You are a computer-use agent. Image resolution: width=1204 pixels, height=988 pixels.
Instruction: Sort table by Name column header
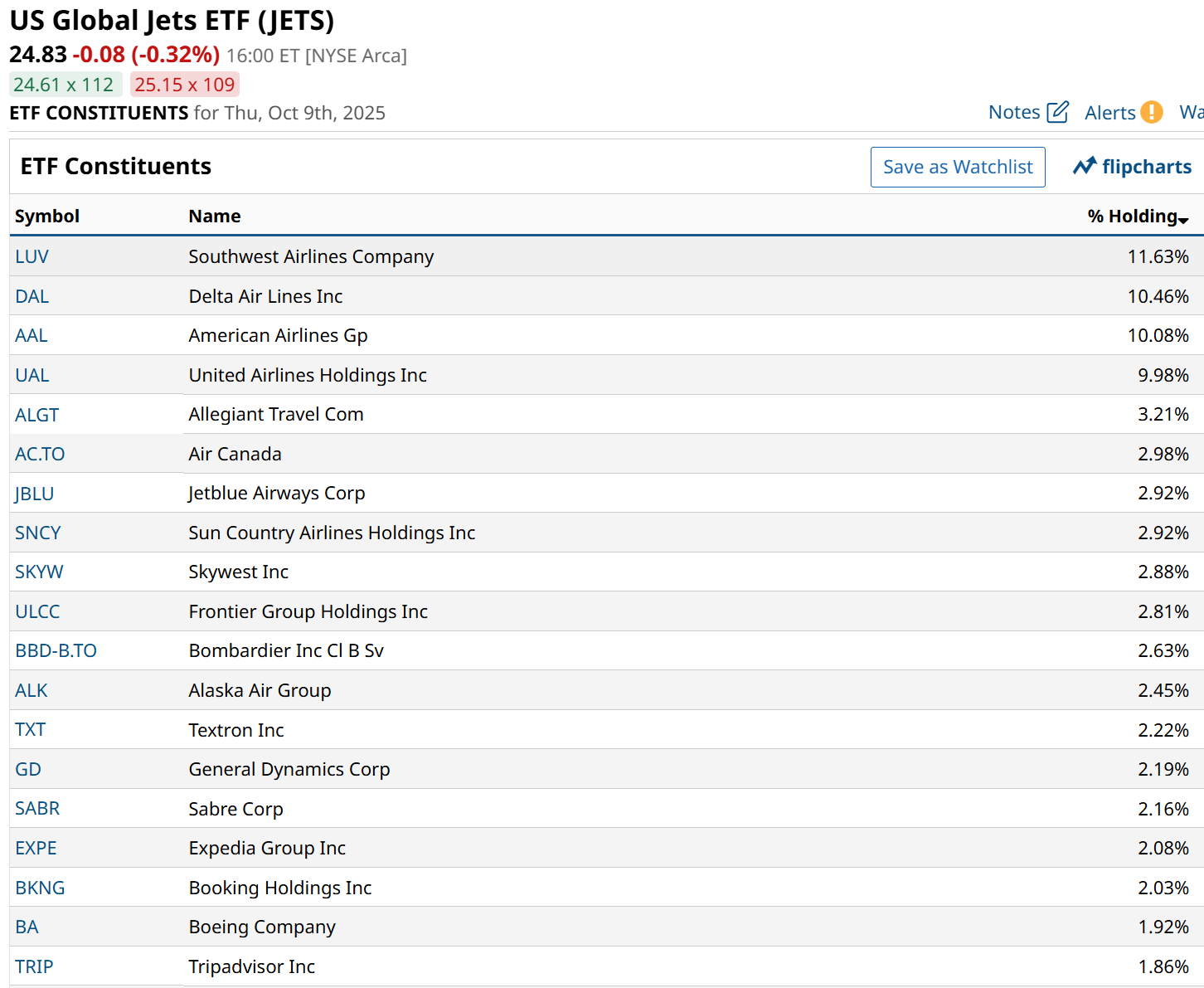pyautogui.click(x=215, y=217)
